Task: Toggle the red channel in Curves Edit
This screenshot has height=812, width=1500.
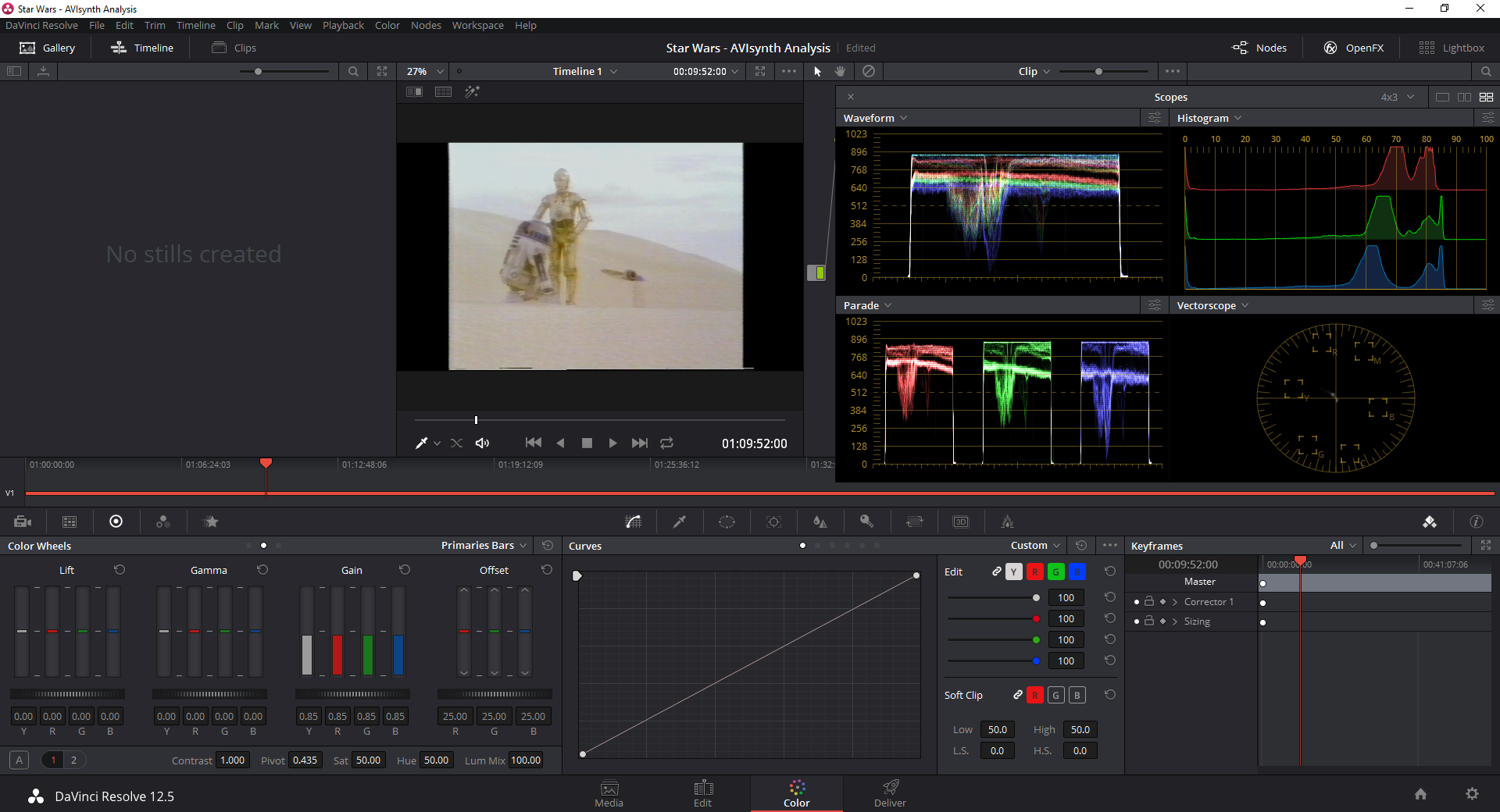Action: click(x=1034, y=572)
